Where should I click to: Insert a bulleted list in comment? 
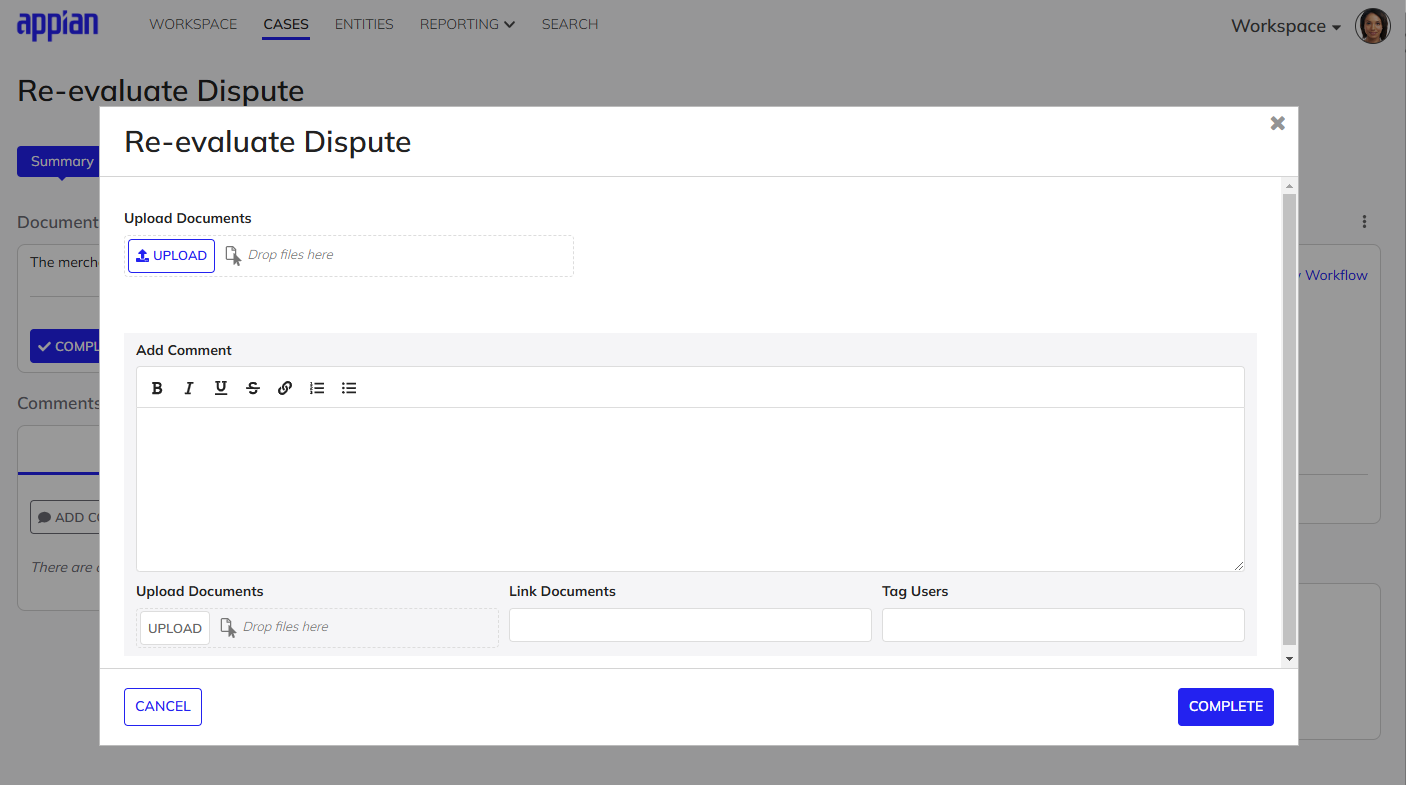coord(349,388)
